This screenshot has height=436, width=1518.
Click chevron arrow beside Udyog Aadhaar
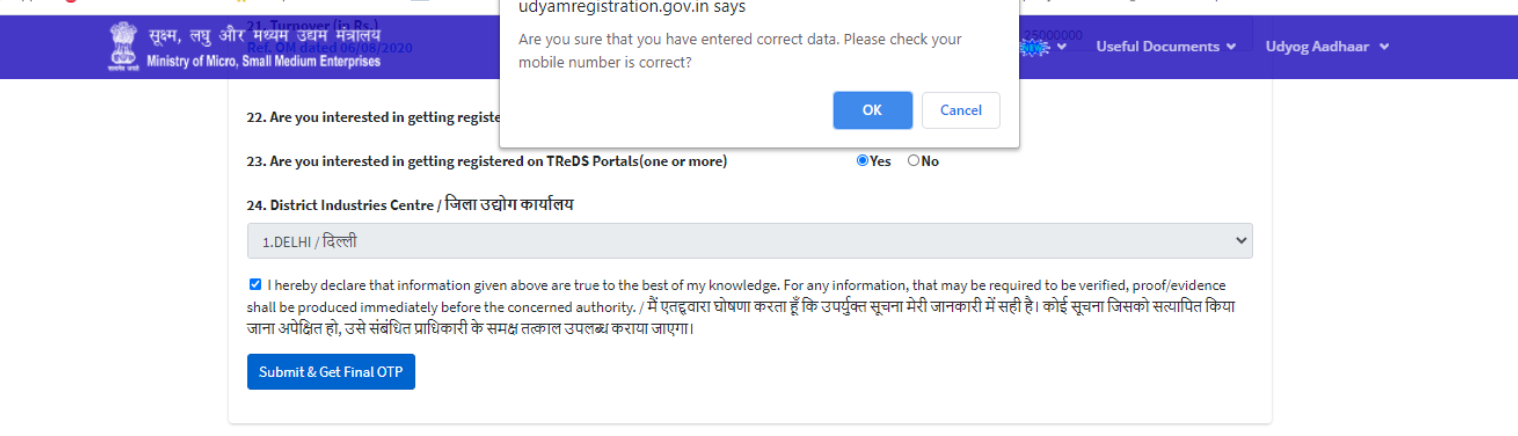coord(1384,47)
